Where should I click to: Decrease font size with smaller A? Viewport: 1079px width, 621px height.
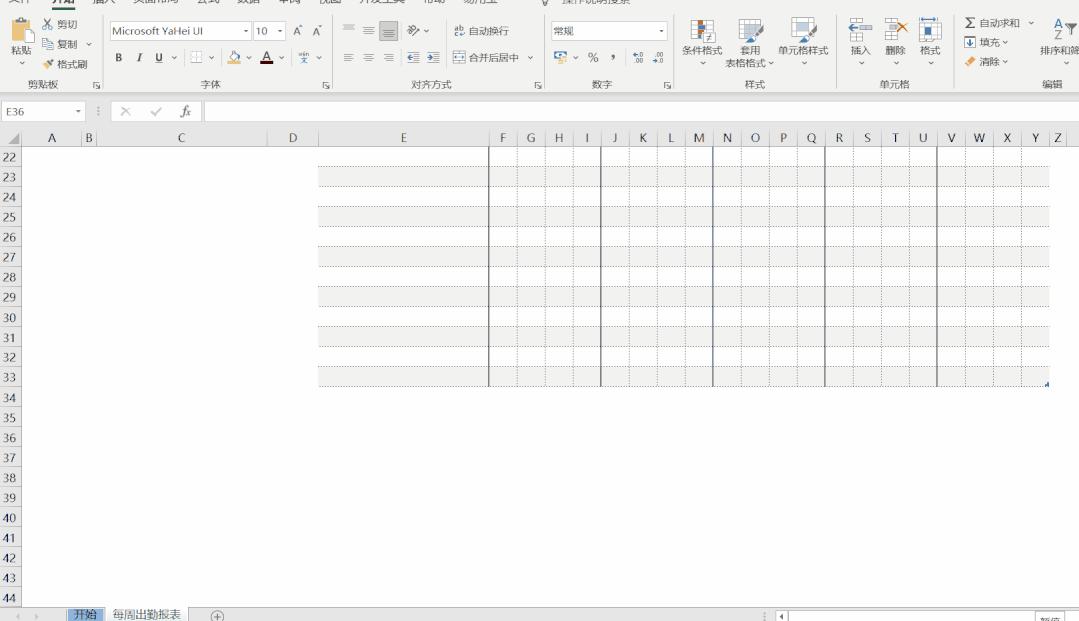coord(317,31)
